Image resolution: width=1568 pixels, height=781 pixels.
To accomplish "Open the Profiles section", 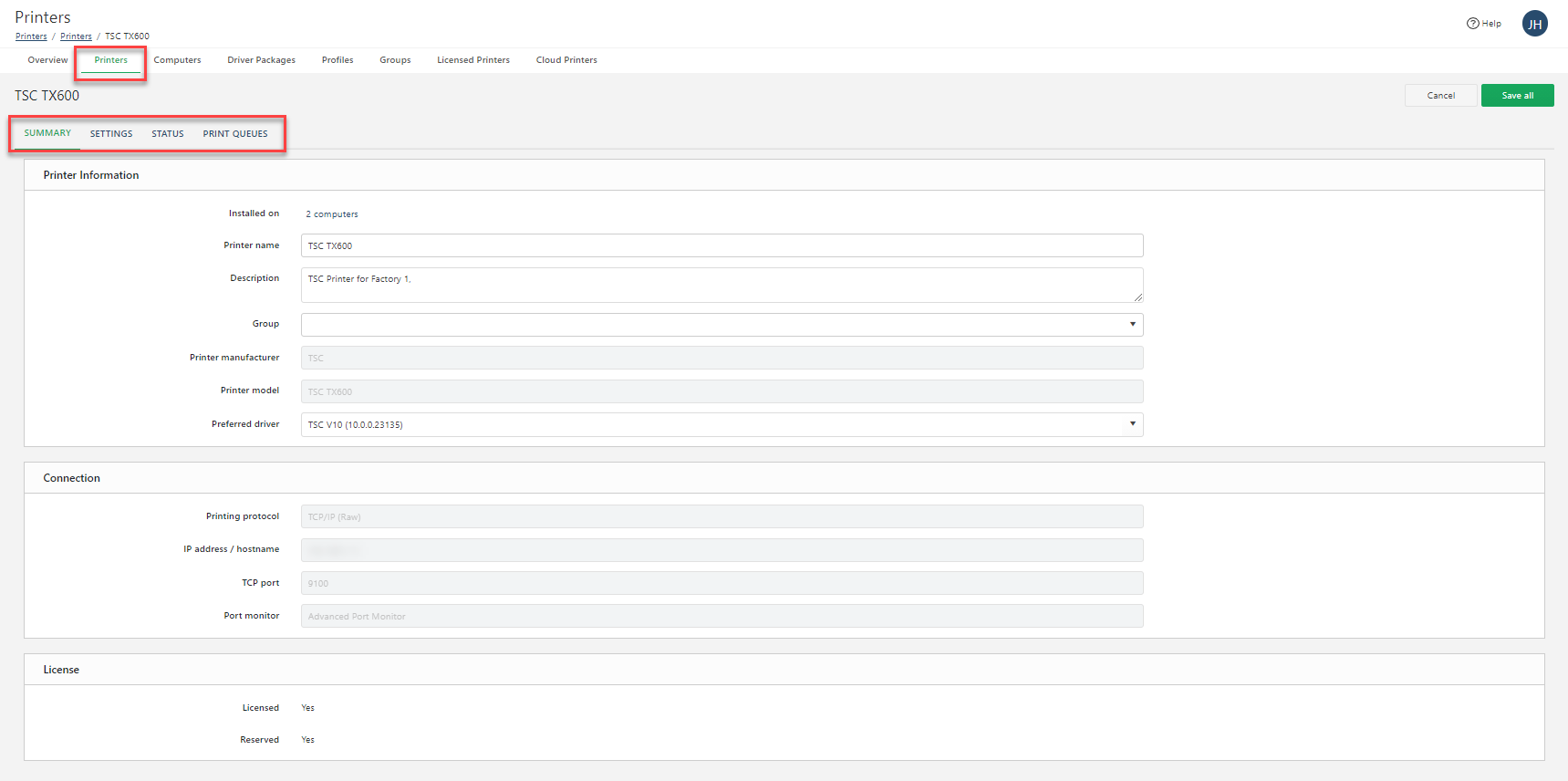I will (337, 60).
